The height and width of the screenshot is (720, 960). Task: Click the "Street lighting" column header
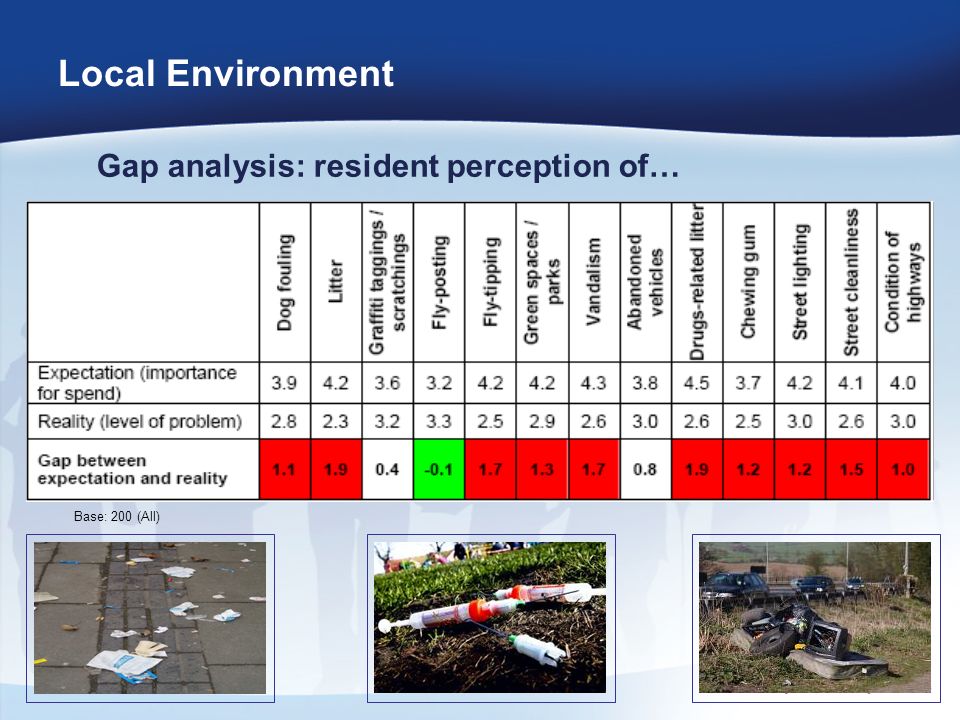click(x=800, y=282)
